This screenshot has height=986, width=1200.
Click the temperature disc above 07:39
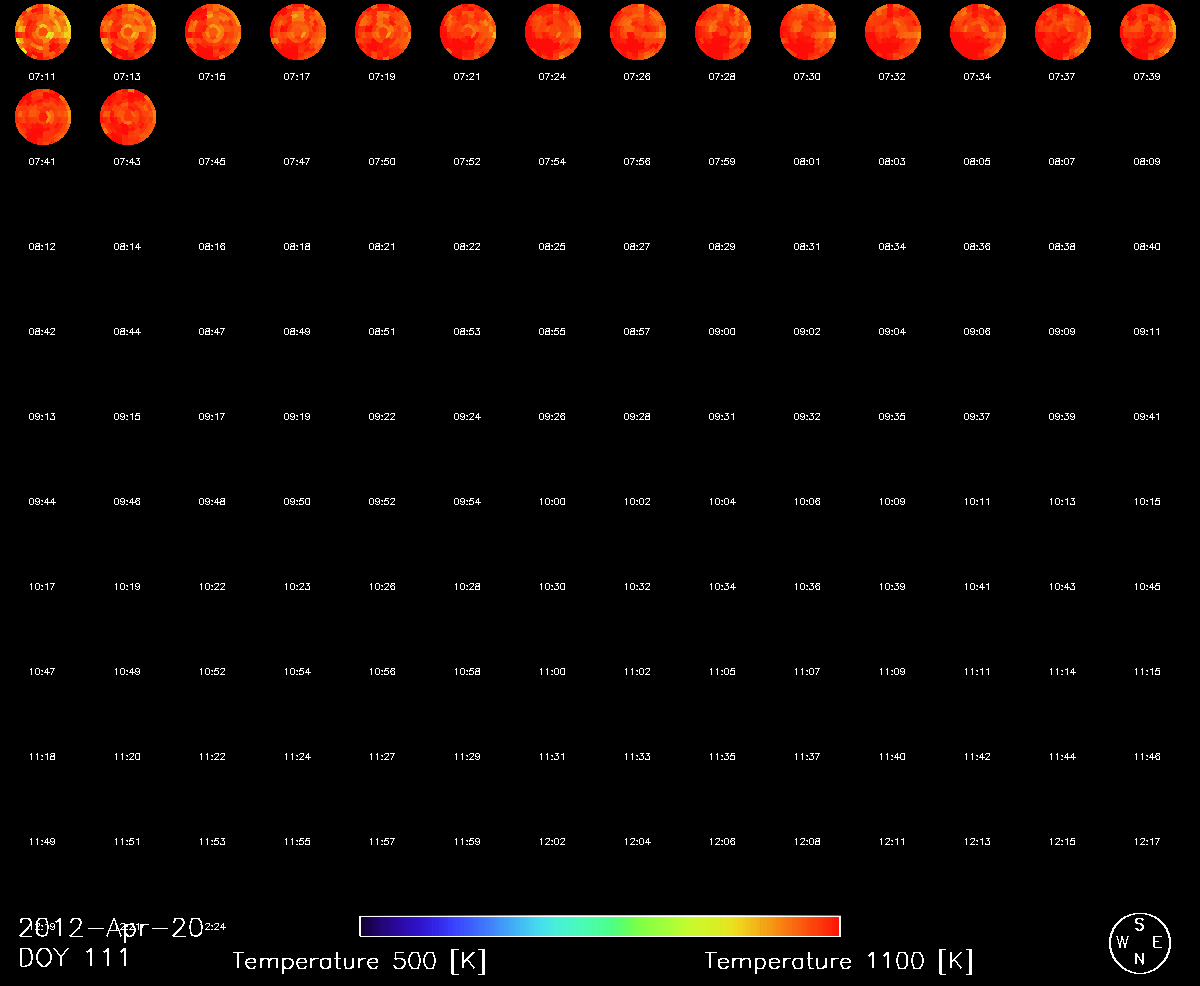point(1148,33)
